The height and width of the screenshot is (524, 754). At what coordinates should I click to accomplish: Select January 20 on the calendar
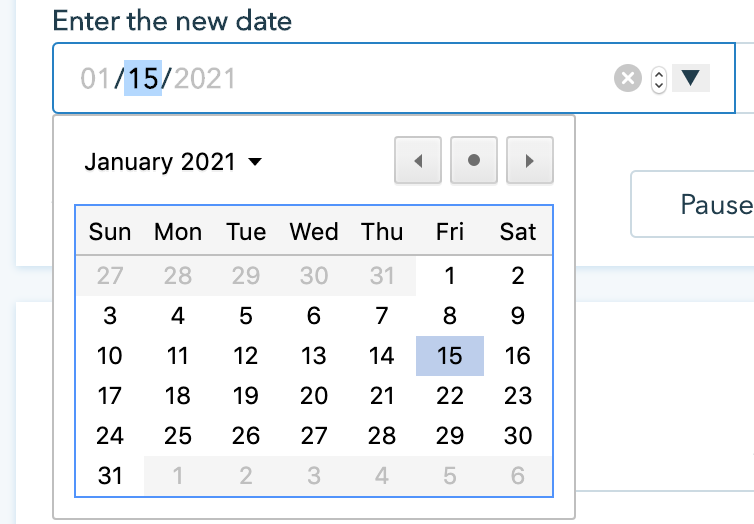point(314,396)
